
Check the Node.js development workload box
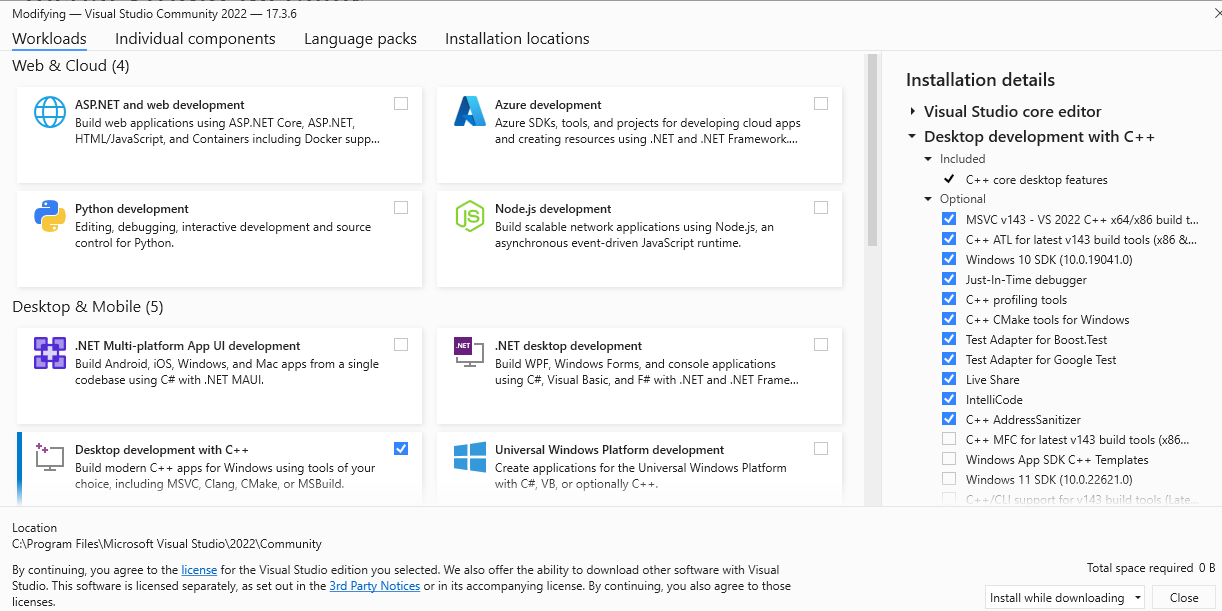click(x=821, y=208)
